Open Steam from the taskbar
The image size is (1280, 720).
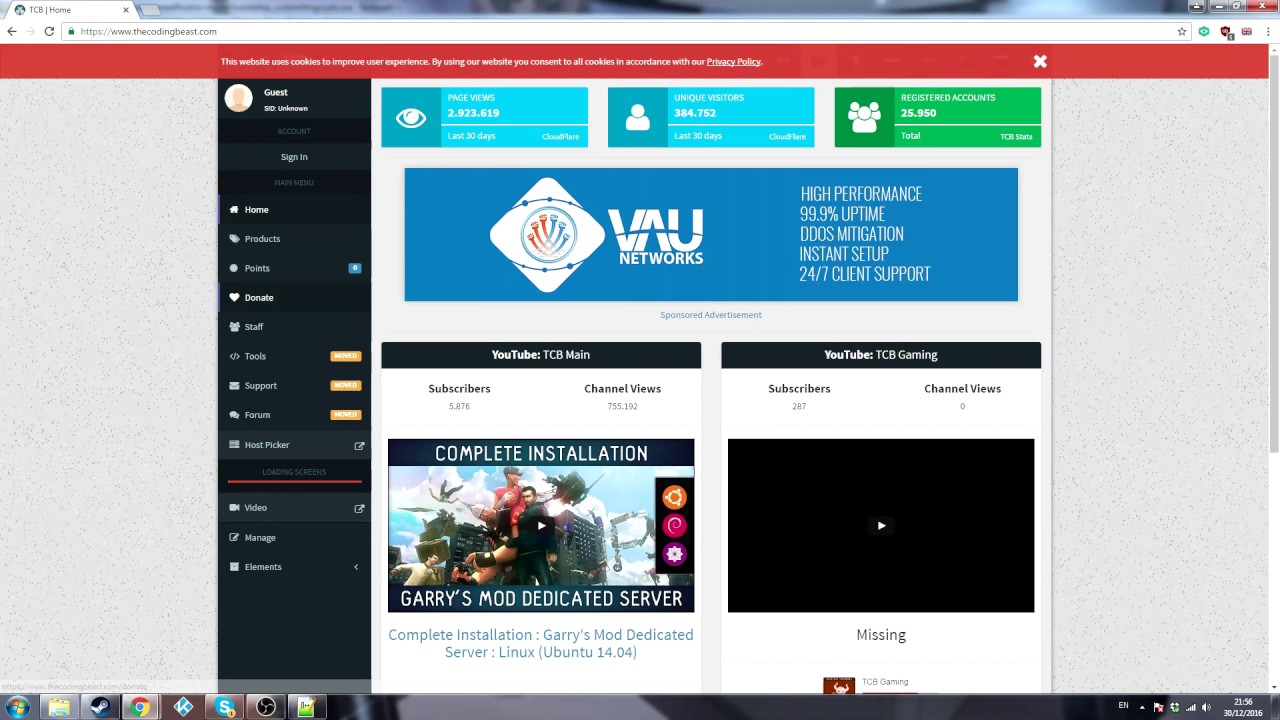coord(100,707)
